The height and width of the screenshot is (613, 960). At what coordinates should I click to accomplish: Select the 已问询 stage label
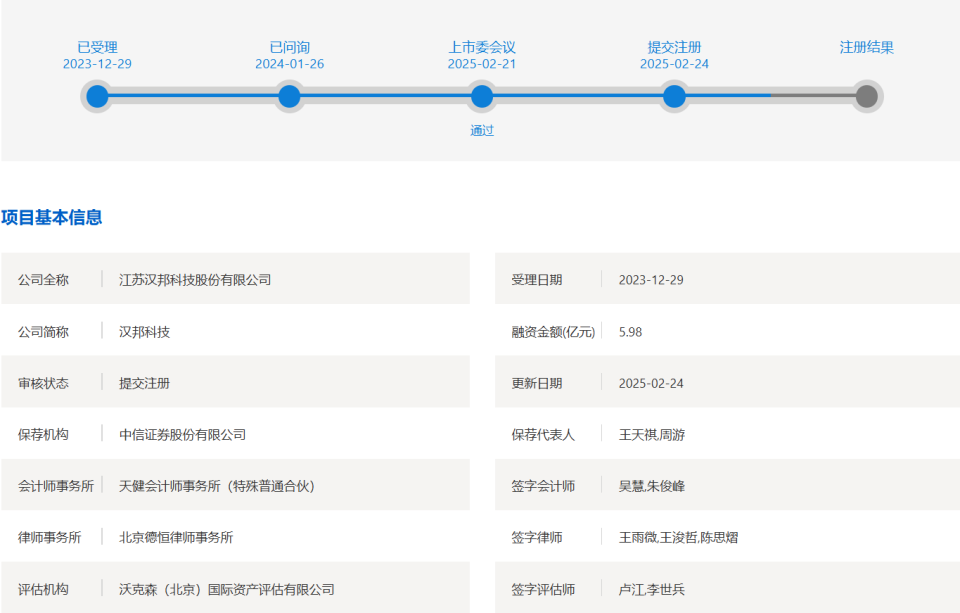click(x=290, y=47)
